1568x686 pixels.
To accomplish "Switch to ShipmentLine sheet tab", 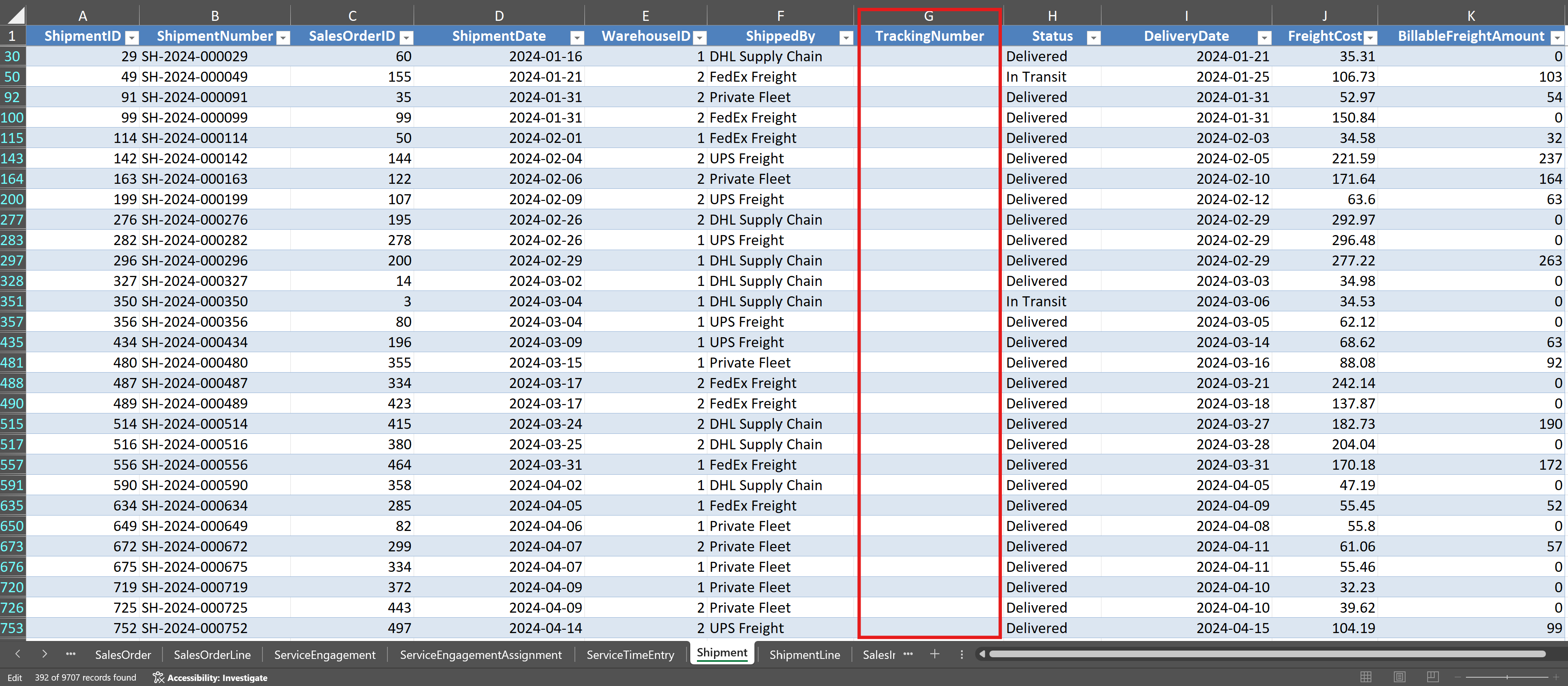I will (804, 654).
